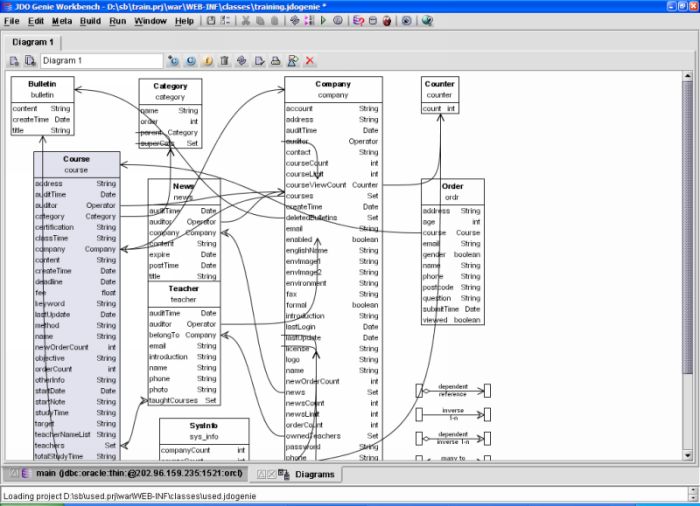Select the Counter class header
This screenshot has width=700, height=506.
click(440, 89)
